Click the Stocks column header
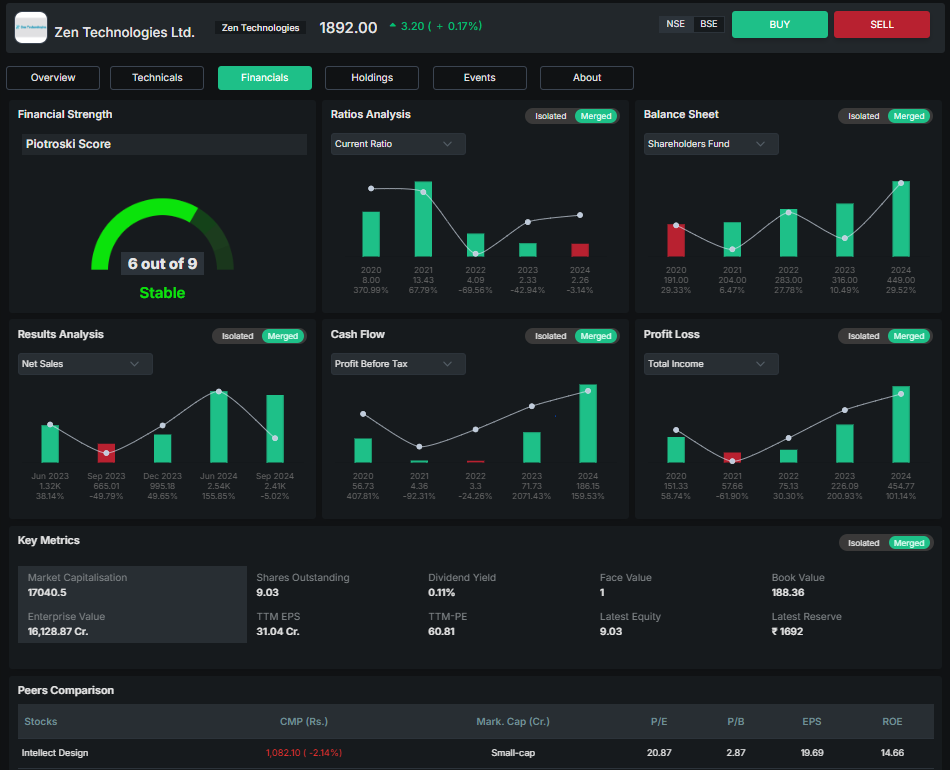This screenshot has height=770, width=950. point(41,722)
